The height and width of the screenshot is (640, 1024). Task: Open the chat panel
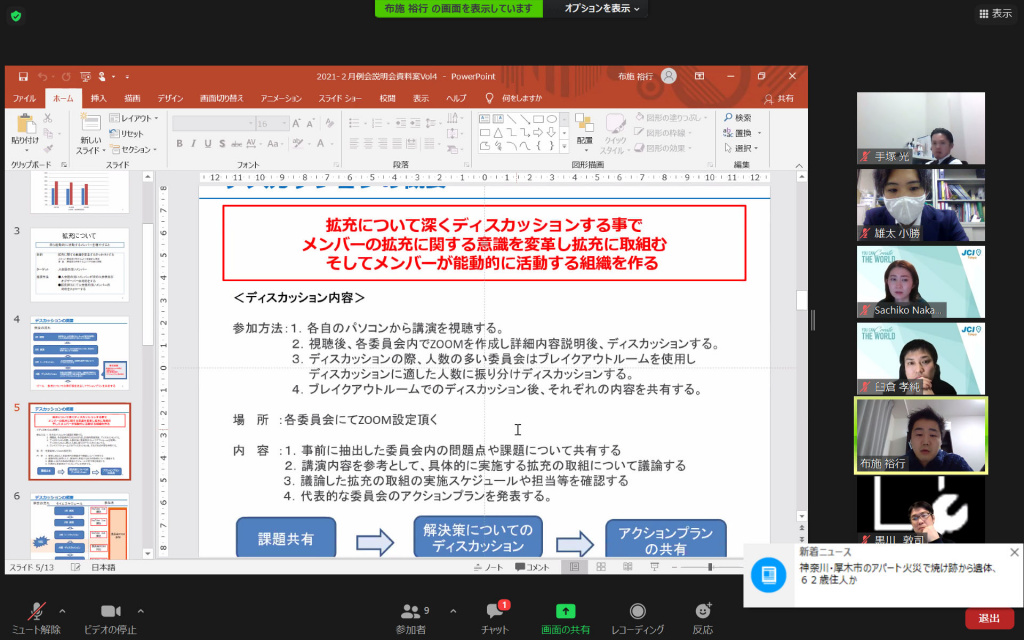click(x=496, y=612)
